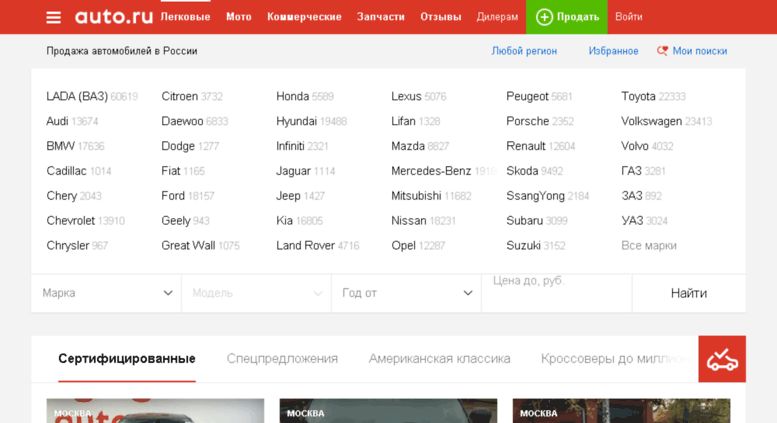The height and width of the screenshot is (423, 777).
Task: Open the Chery brand link
Action: [x=61, y=196]
